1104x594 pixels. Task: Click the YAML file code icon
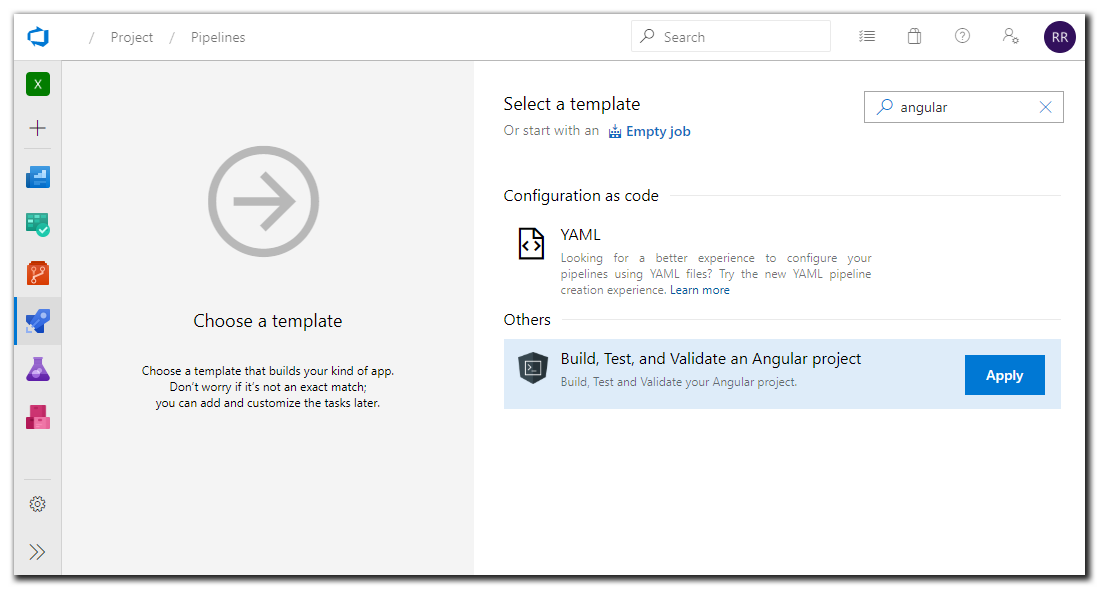pos(532,244)
